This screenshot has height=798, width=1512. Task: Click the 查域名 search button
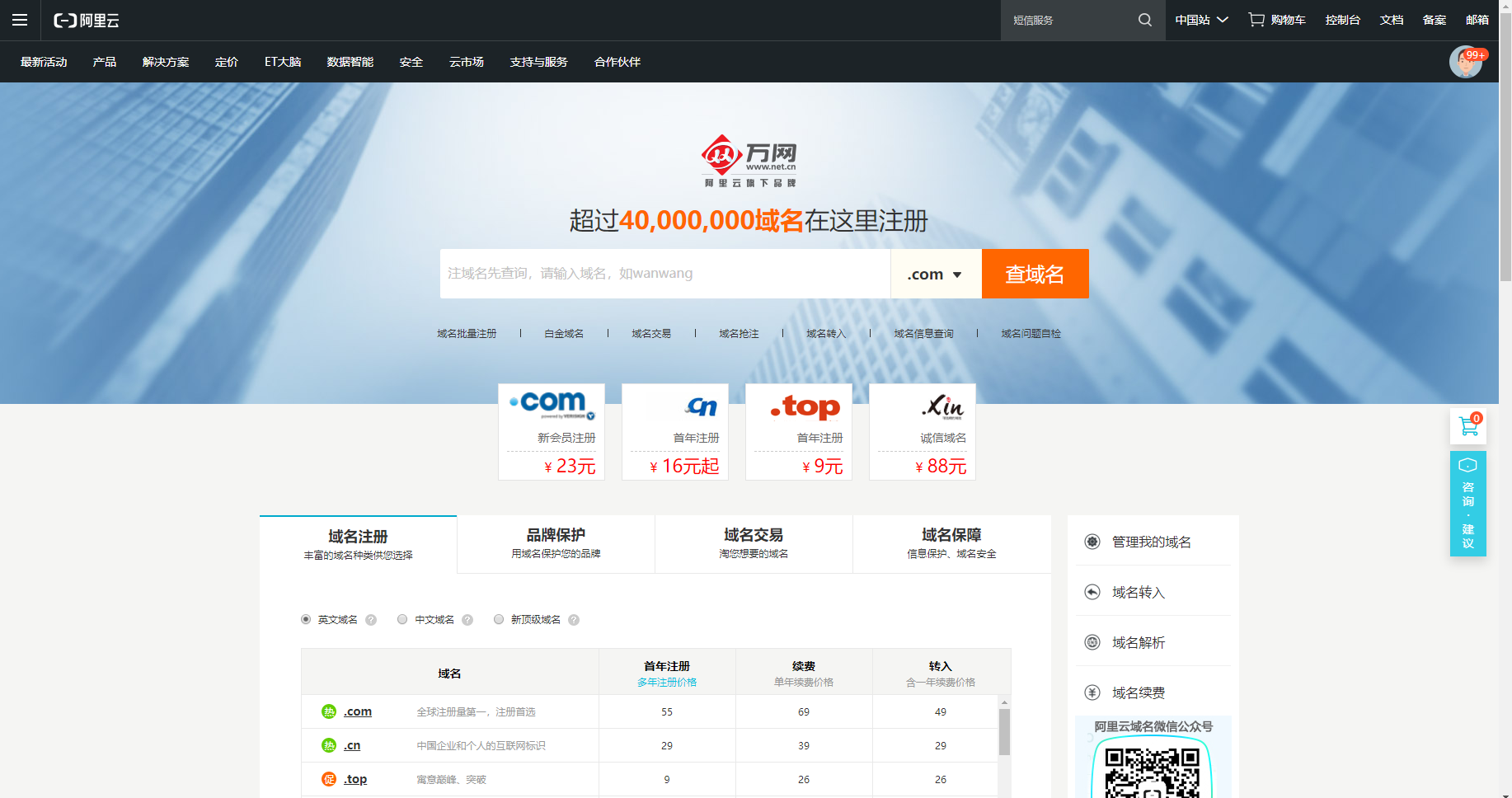(1035, 274)
